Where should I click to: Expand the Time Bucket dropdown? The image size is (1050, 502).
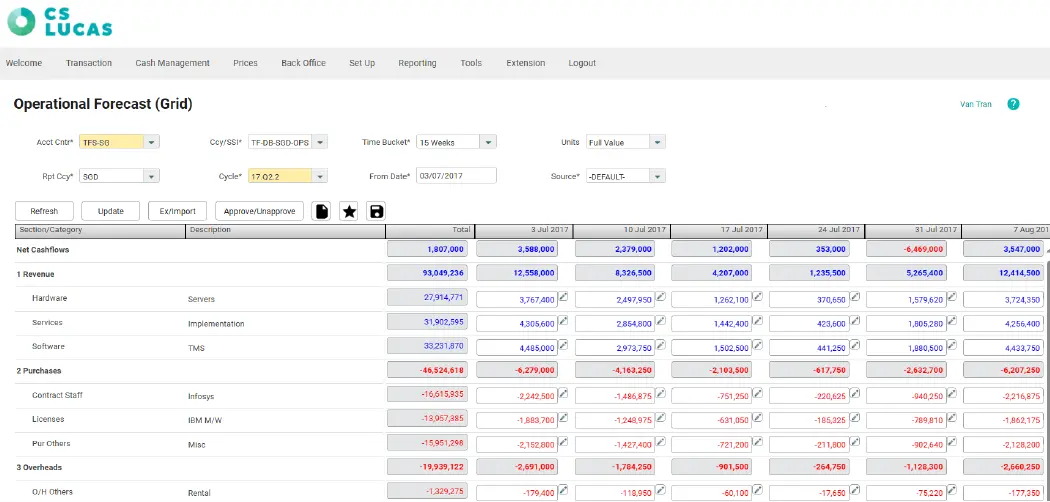point(488,142)
